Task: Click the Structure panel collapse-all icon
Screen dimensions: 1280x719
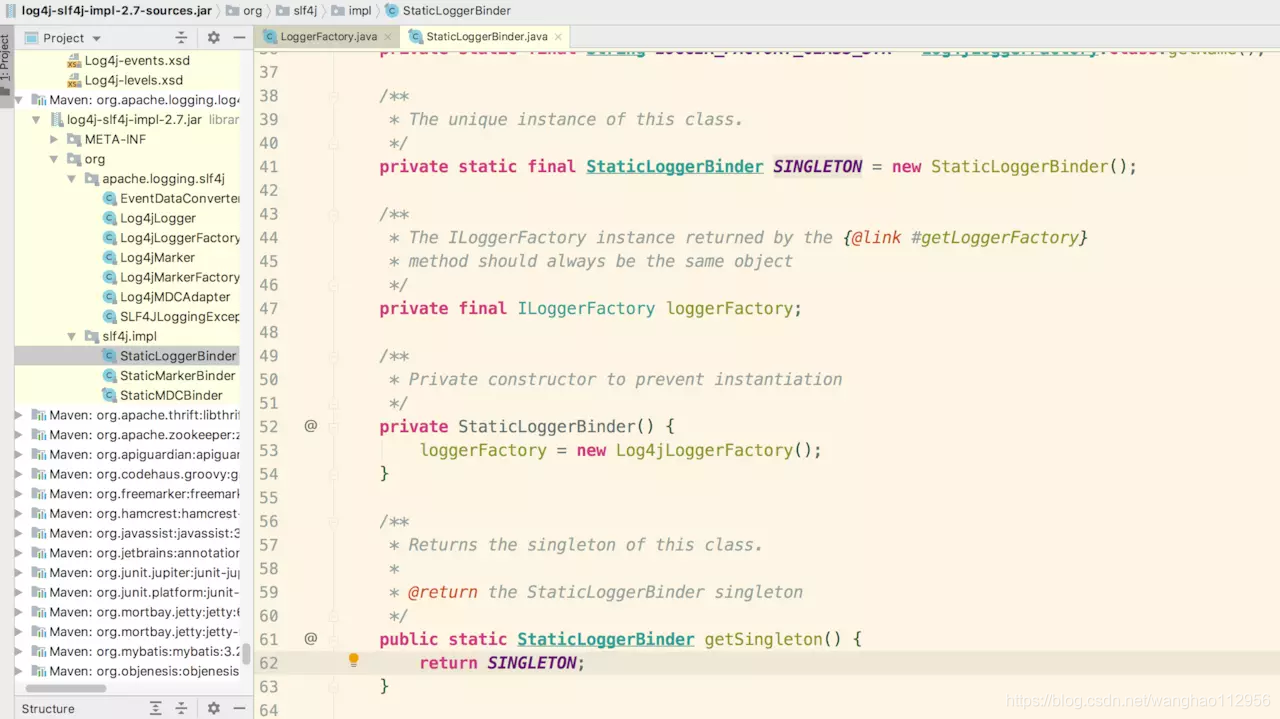Action: pos(183,708)
